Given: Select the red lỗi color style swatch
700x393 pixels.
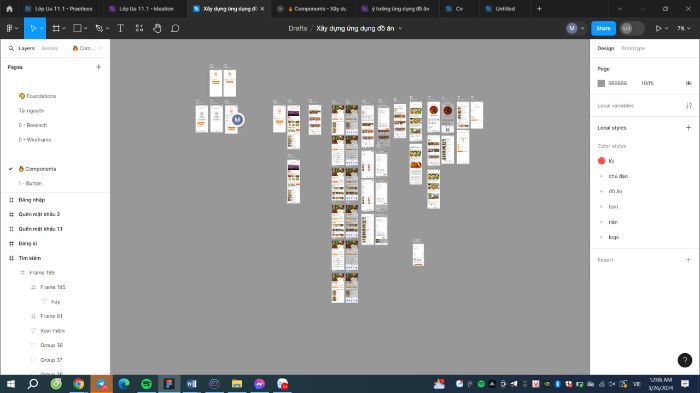Looking at the screenshot, I should [x=601, y=161].
